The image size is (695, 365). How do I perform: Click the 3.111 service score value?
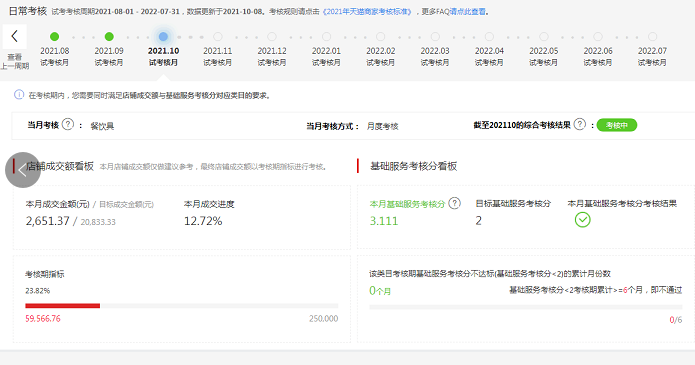[384, 221]
